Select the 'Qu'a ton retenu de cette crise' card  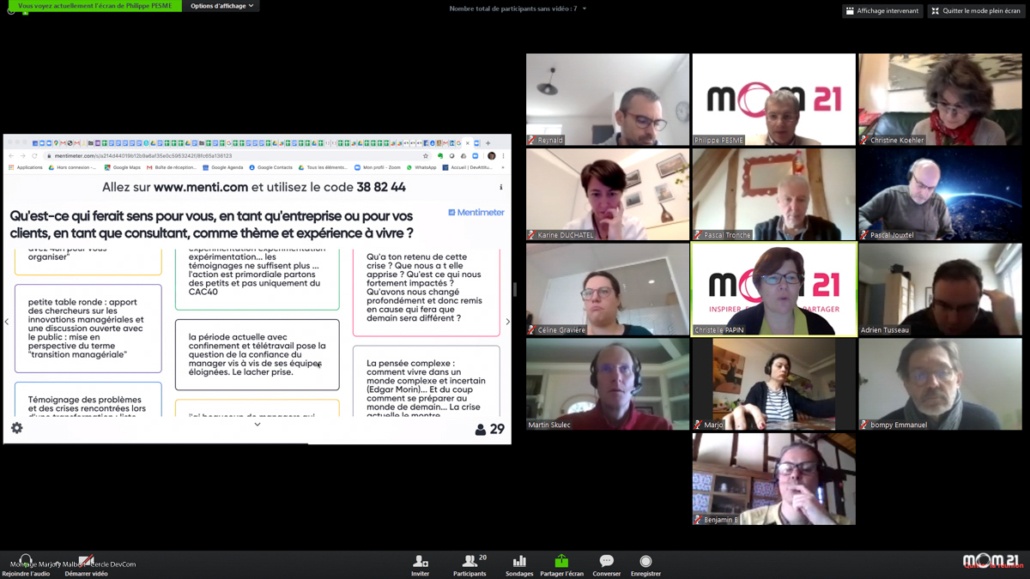click(x=426, y=292)
